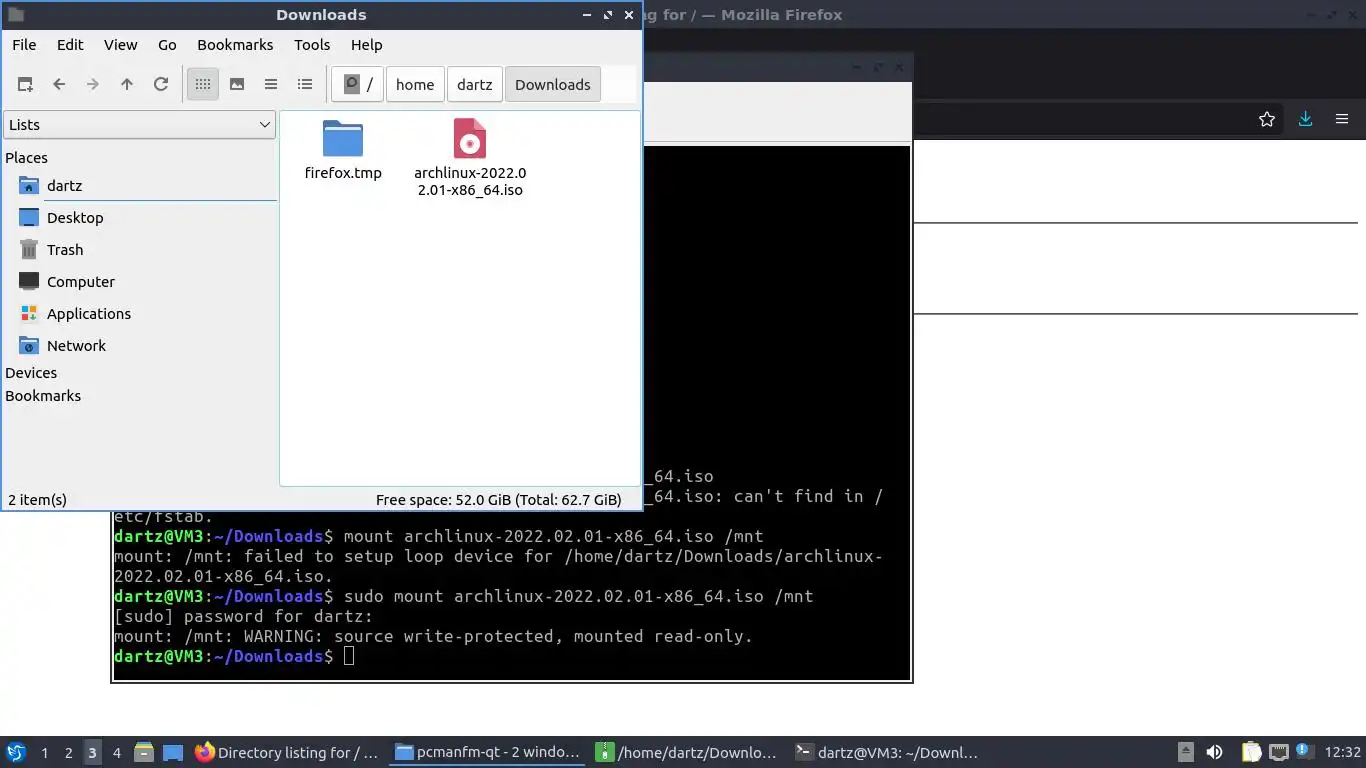This screenshot has width=1366, height=768.
Task: Click the file manager window menu icon
Action: [16, 15]
